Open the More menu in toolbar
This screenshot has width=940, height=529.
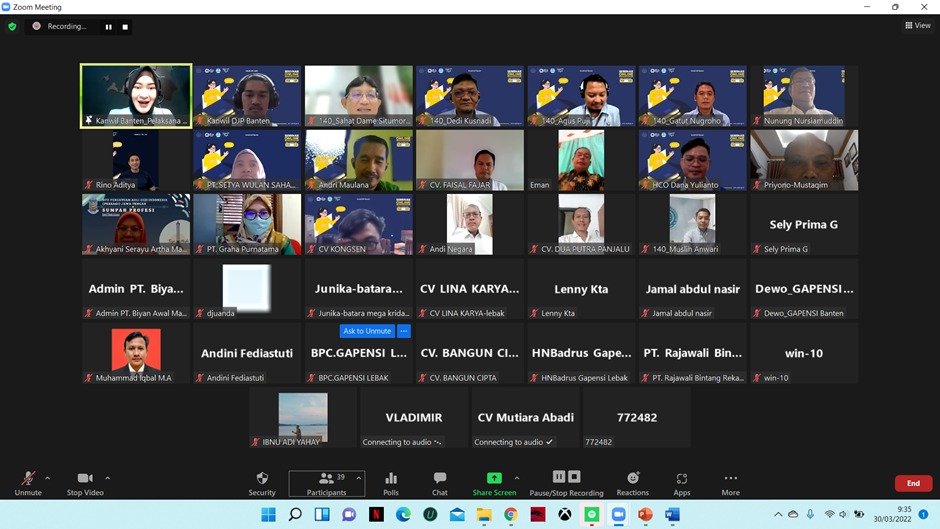pyautogui.click(x=730, y=482)
